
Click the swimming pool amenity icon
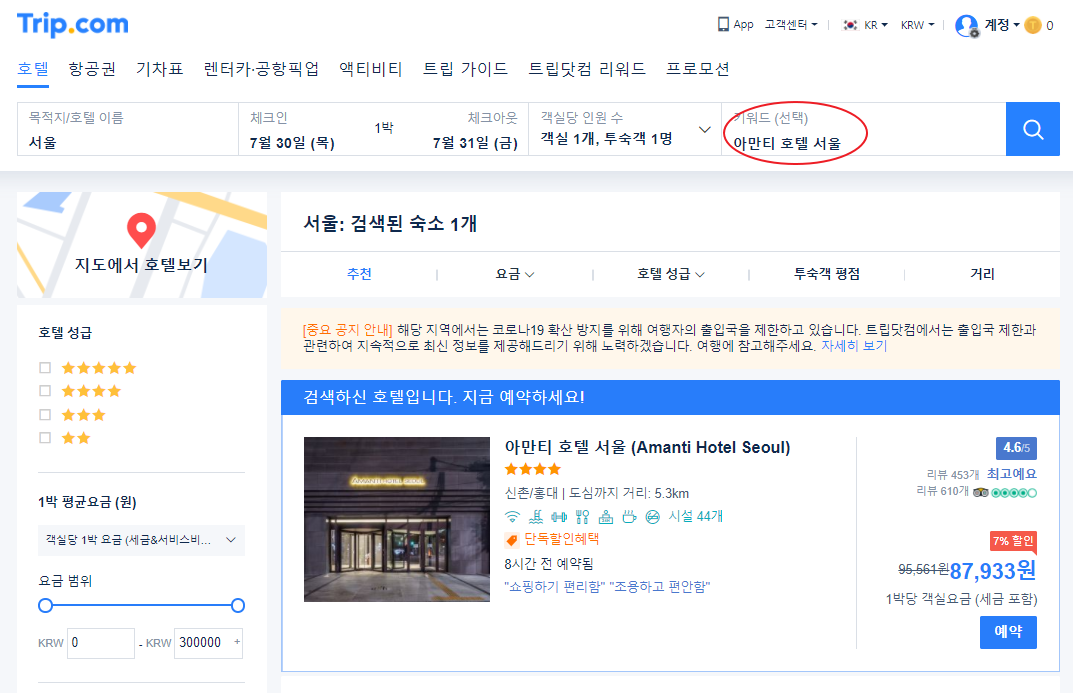(536, 517)
